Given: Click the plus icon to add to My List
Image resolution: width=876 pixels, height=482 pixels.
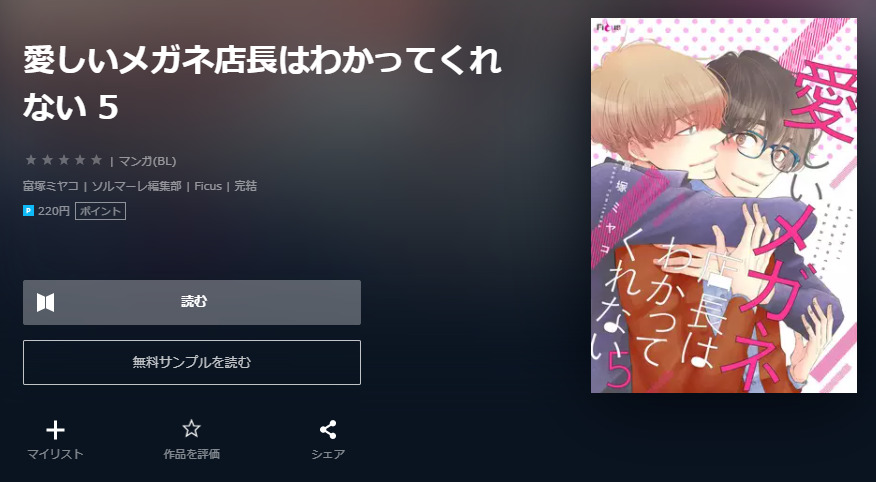Looking at the screenshot, I should [55, 430].
